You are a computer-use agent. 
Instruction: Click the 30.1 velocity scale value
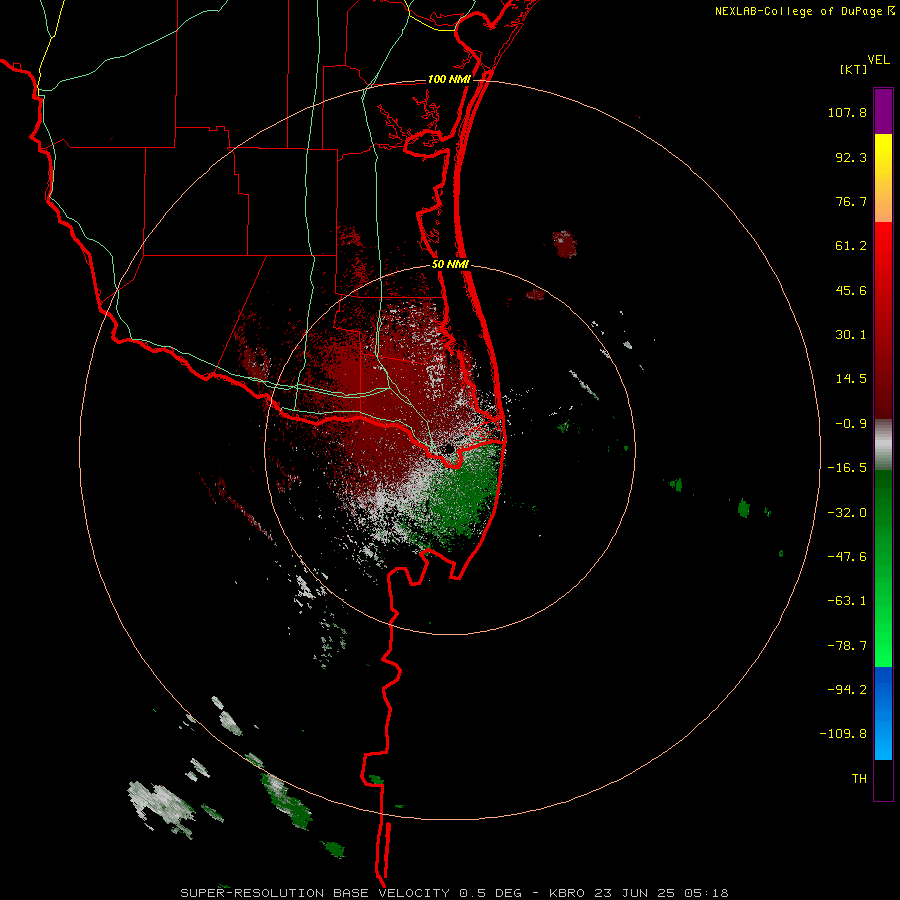851,335
